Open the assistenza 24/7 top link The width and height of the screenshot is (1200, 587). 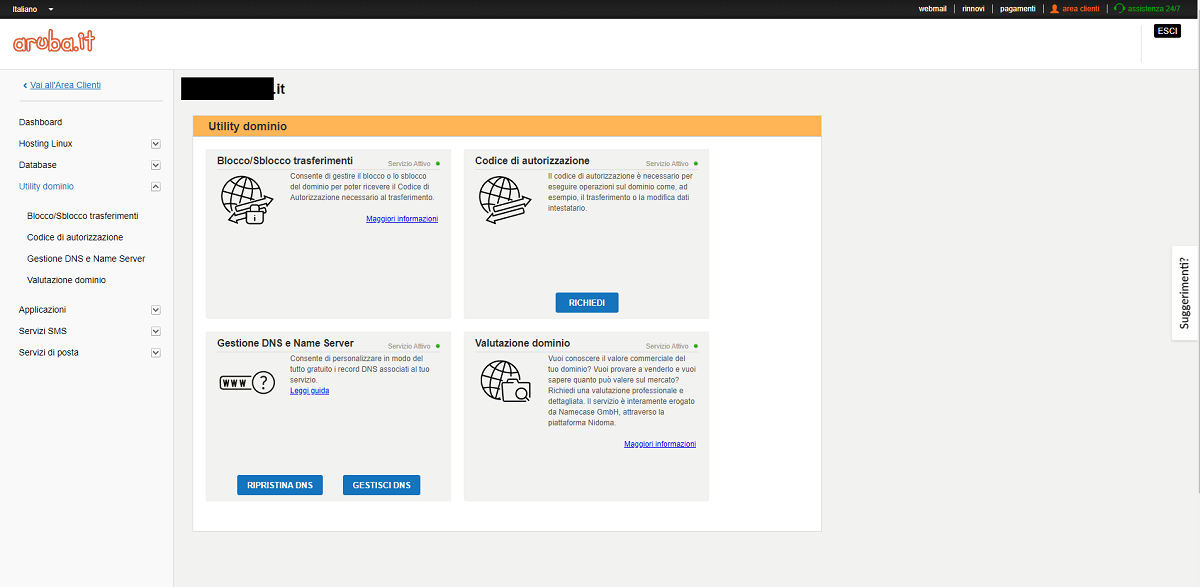1153,8
